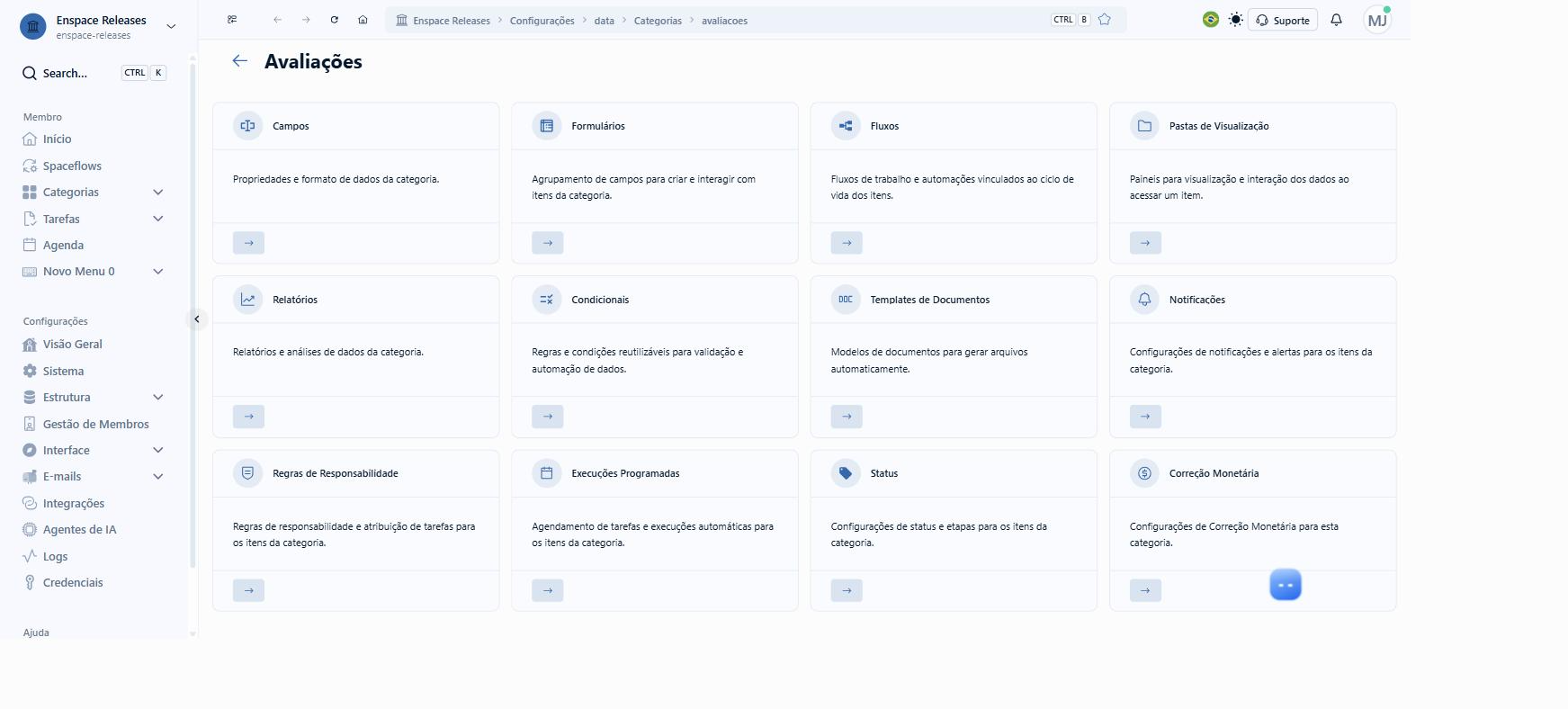Open Notificações via its arrow button

tap(1145, 417)
